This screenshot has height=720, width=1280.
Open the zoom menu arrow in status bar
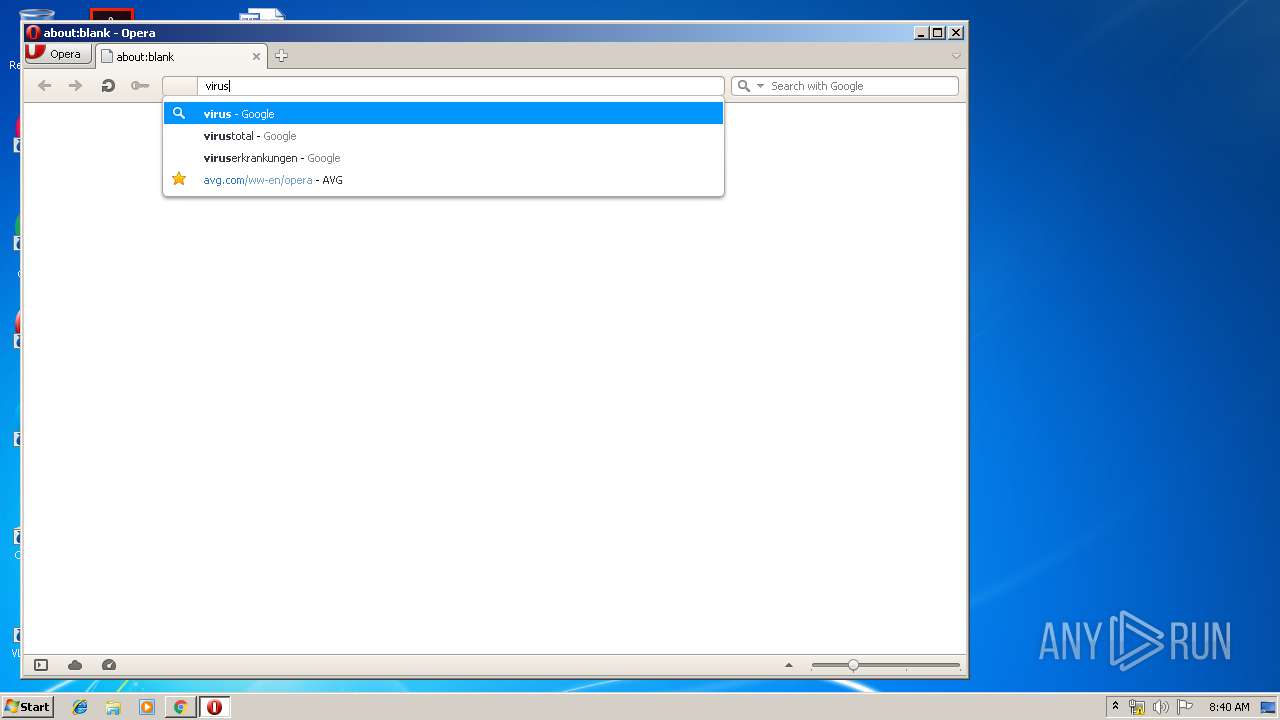(789, 665)
